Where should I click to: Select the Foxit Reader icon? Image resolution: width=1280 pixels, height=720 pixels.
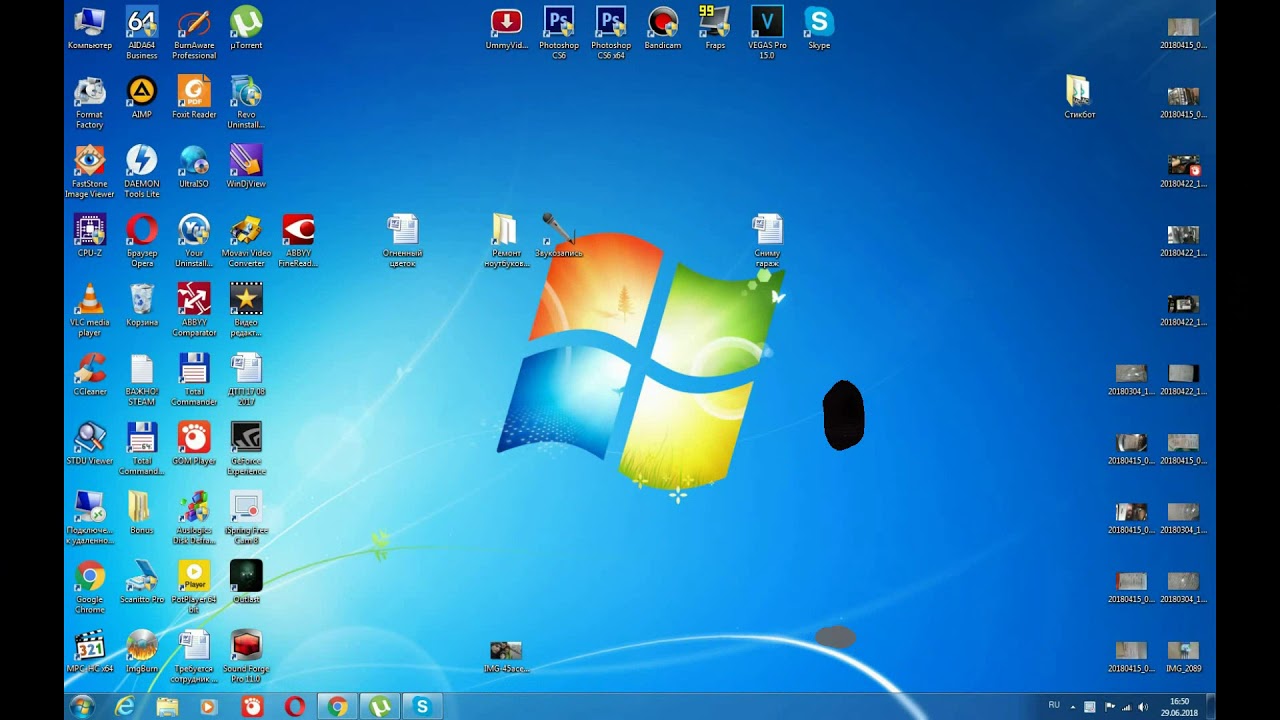[x=194, y=98]
